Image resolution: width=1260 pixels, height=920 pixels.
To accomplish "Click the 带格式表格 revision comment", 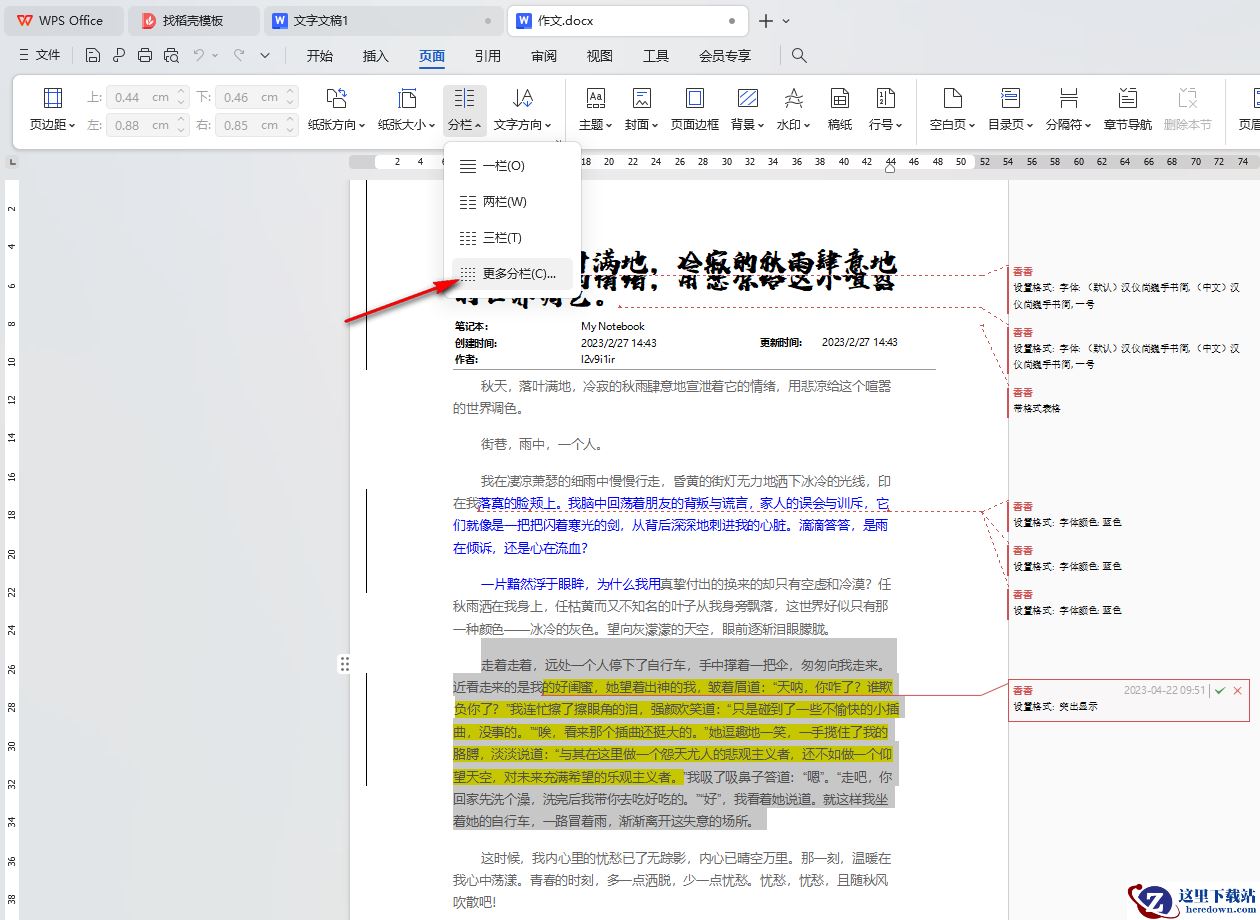I will (1038, 401).
